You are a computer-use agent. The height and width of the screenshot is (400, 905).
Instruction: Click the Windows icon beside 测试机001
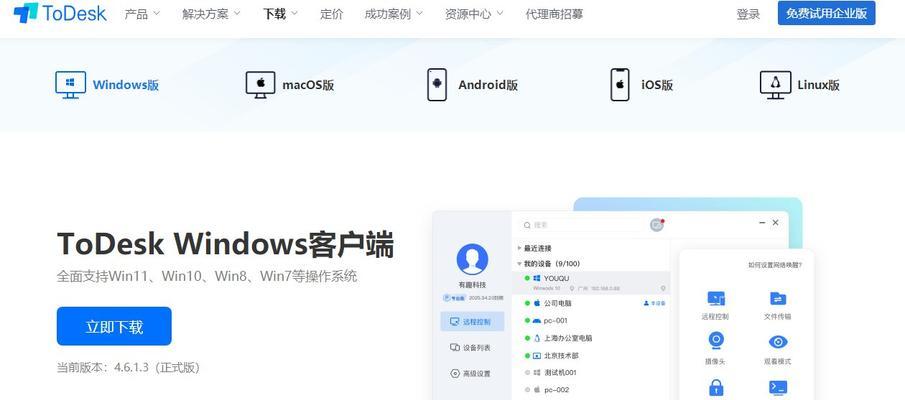[536, 373]
